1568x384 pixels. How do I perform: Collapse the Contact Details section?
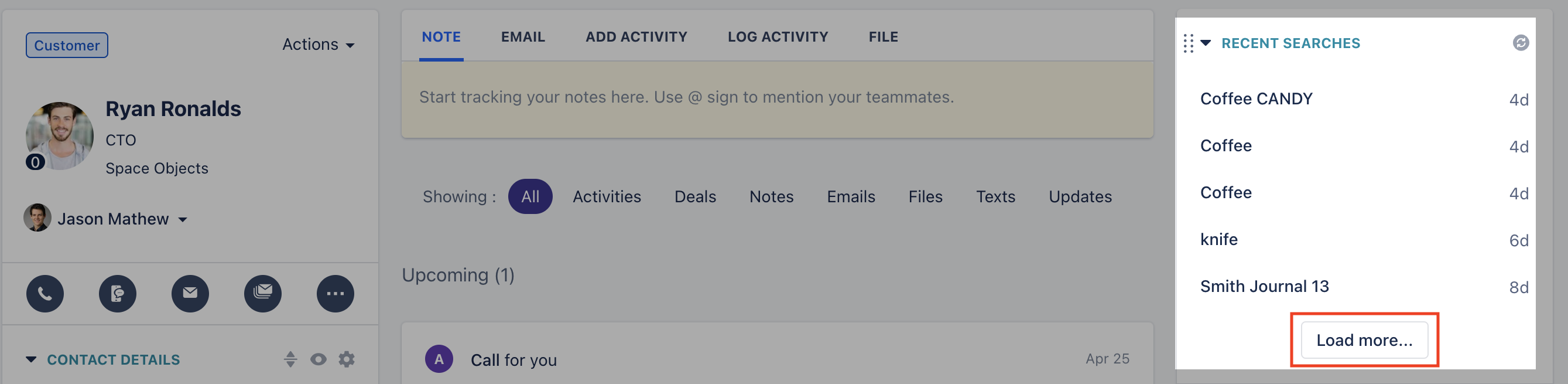tap(31, 359)
